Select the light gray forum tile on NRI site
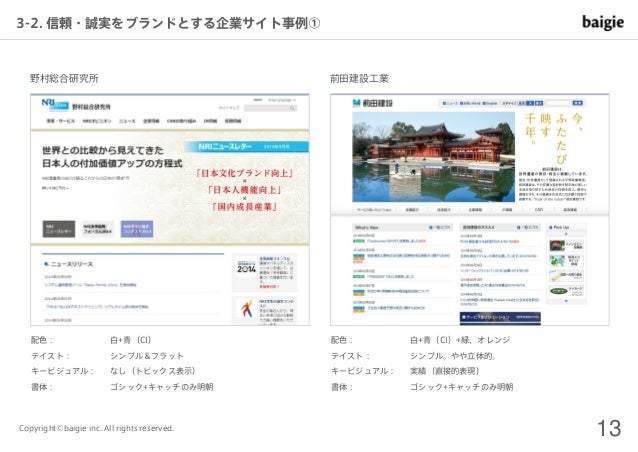This screenshot has width=638, height=452. [x=98, y=229]
